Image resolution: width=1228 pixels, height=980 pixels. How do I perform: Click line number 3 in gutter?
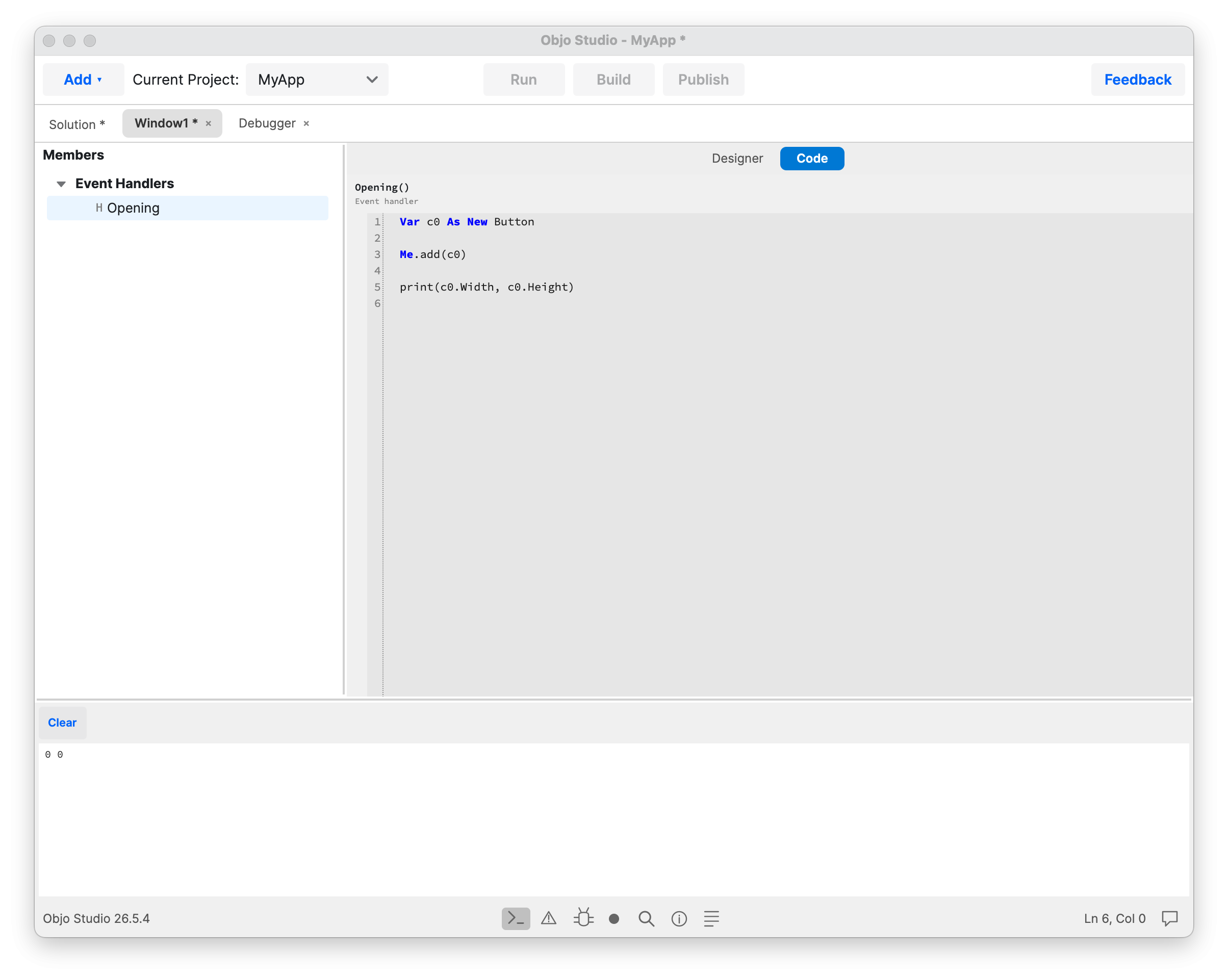tap(377, 254)
